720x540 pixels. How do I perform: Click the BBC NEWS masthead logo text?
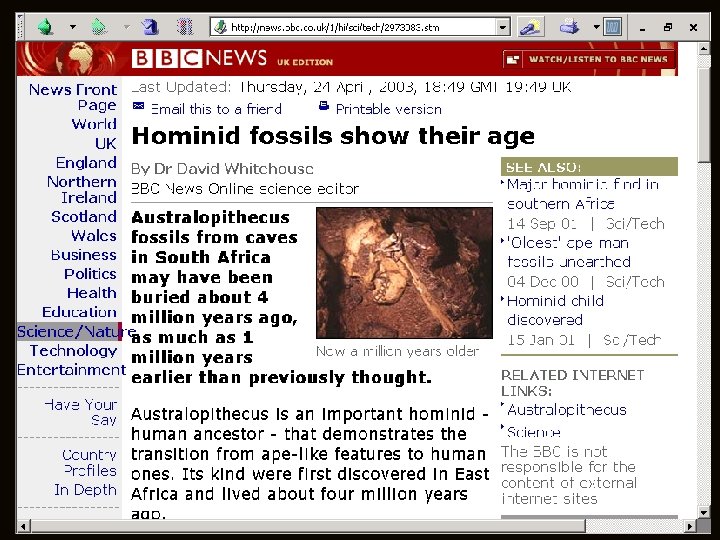click(199, 59)
